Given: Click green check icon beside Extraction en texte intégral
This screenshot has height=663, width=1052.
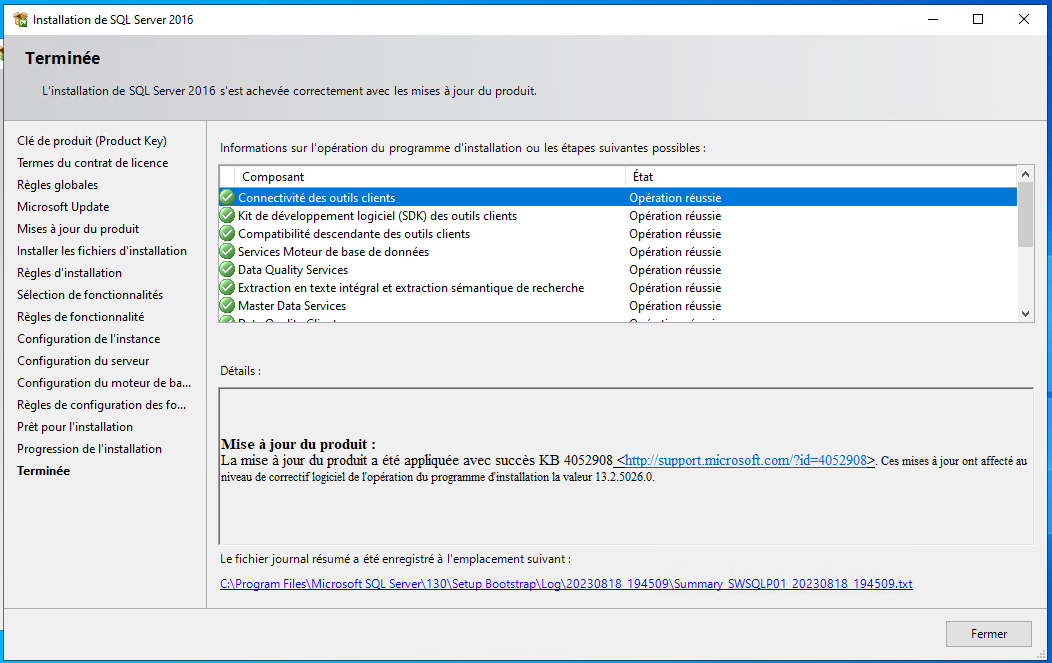Looking at the screenshot, I should click(x=227, y=288).
